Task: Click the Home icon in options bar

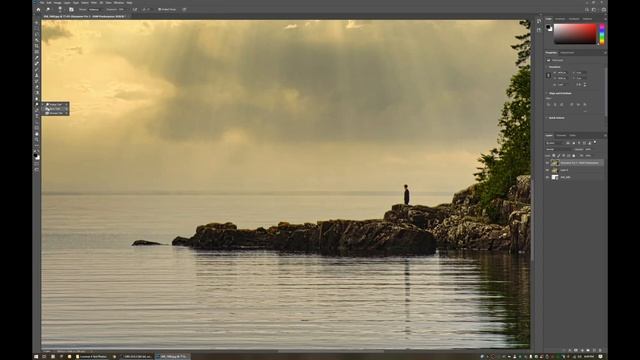Action: pos(38,9)
